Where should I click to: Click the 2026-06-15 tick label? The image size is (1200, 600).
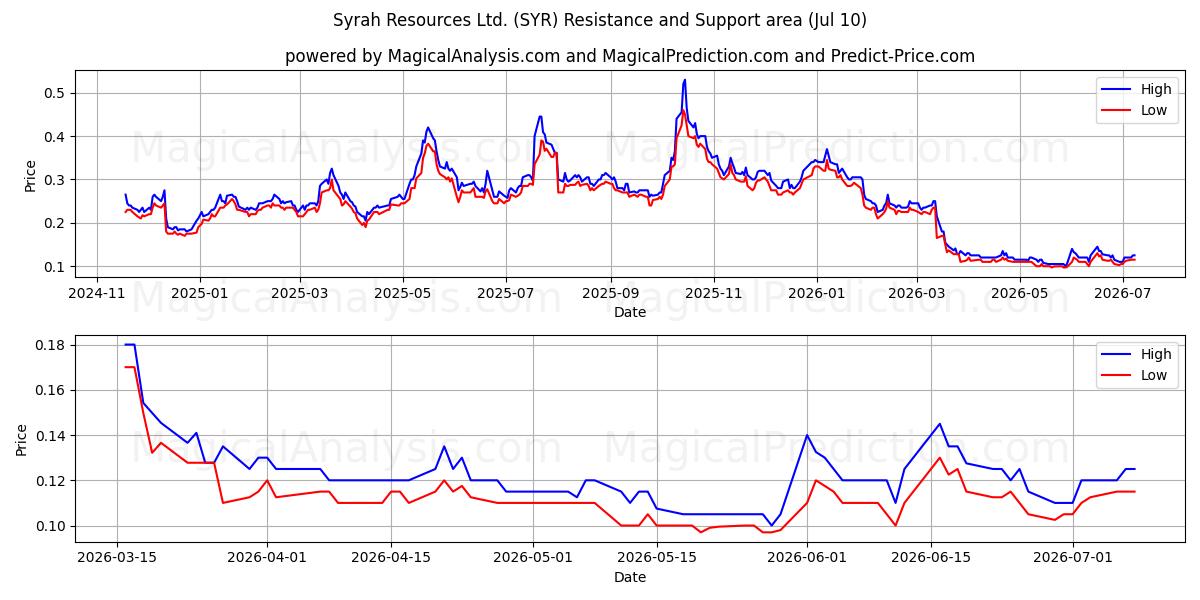pos(931,559)
